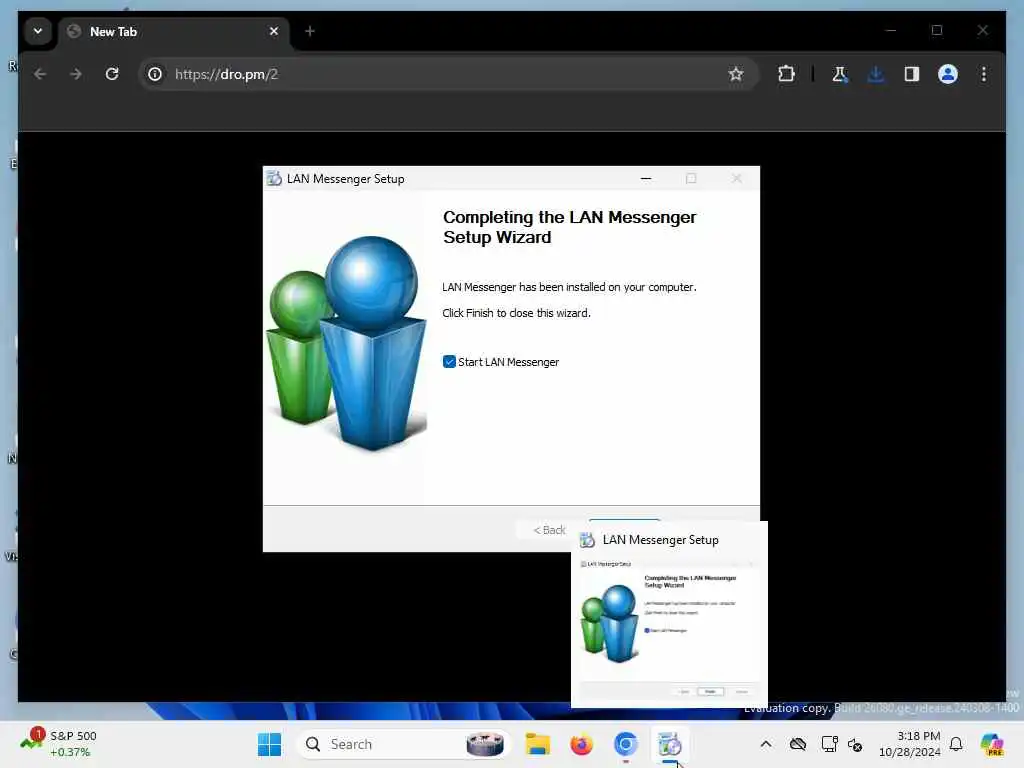1024x768 pixels.
Task: Uncheck the Start LAN Messenger checkbox
Action: 449,362
